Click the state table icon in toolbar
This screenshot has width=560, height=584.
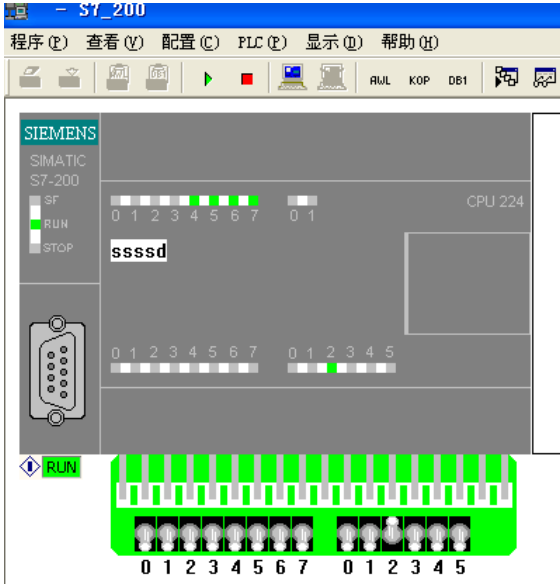[x=506, y=77]
